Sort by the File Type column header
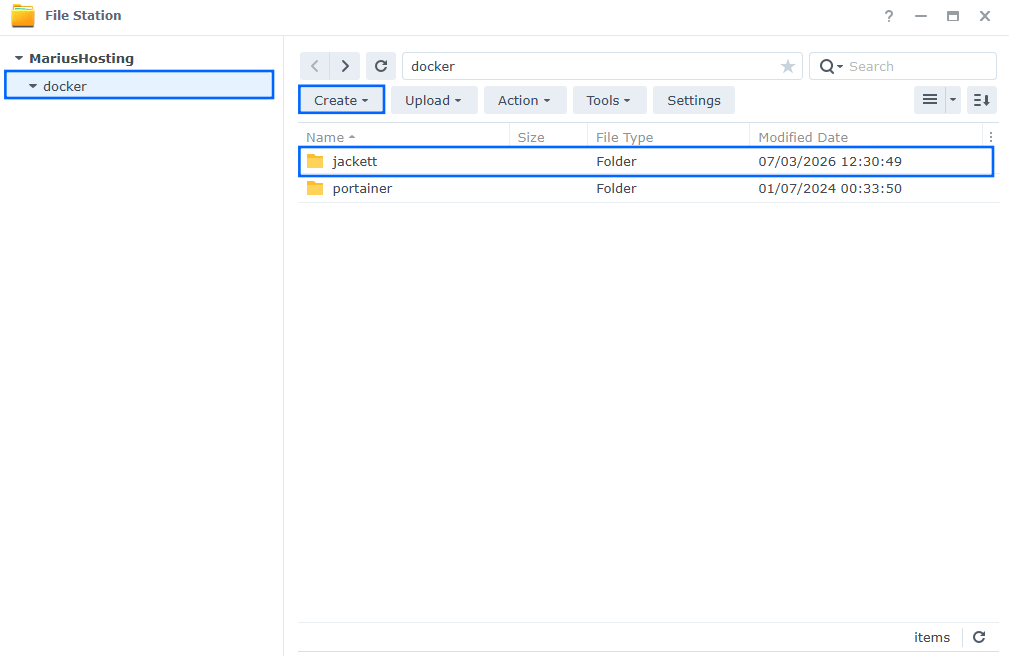The image size is (1009, 656). 669,137
